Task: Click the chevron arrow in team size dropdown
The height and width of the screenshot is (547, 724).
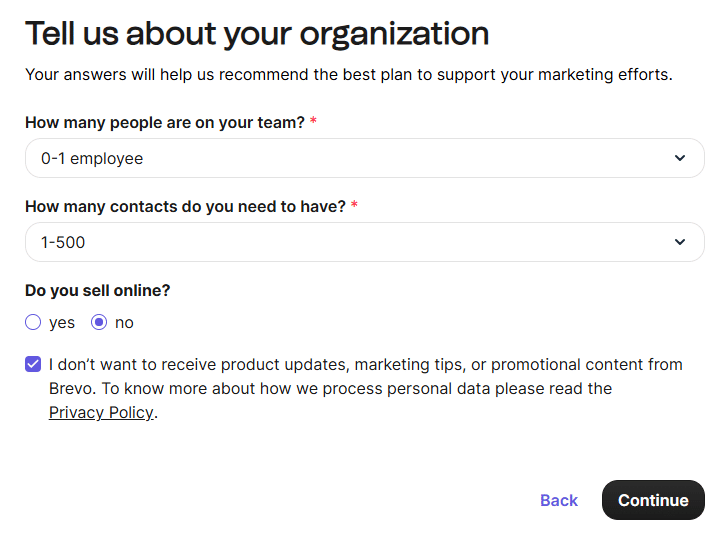Action: click(680, 158)
